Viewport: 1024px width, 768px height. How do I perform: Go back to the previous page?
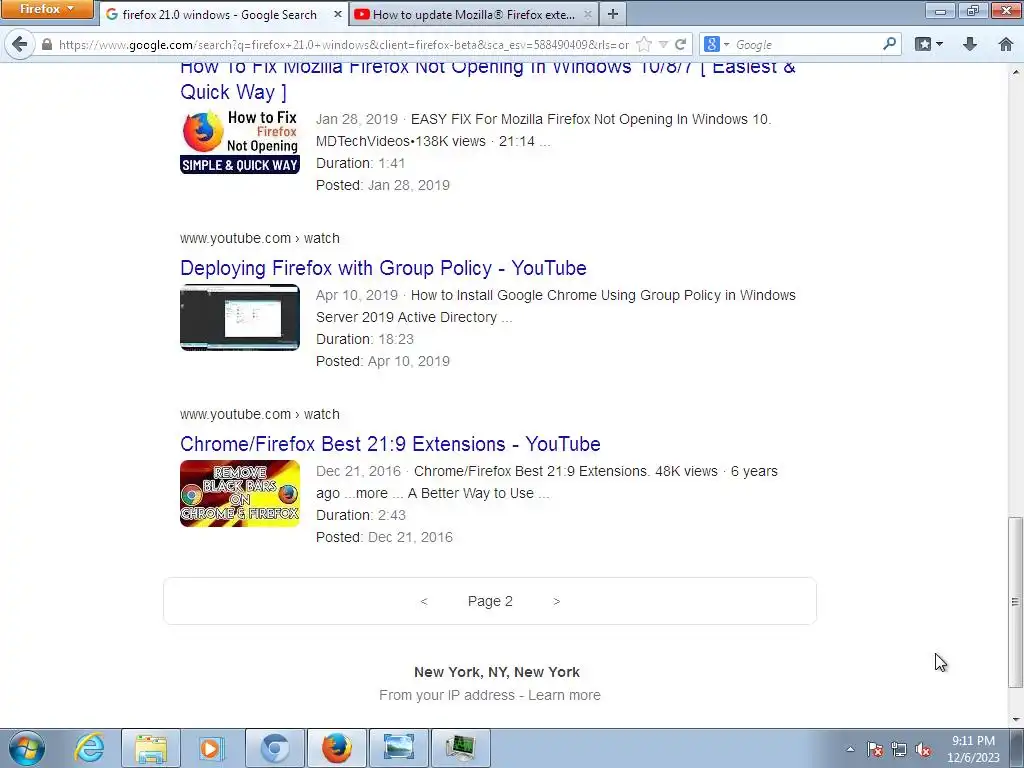20,44
